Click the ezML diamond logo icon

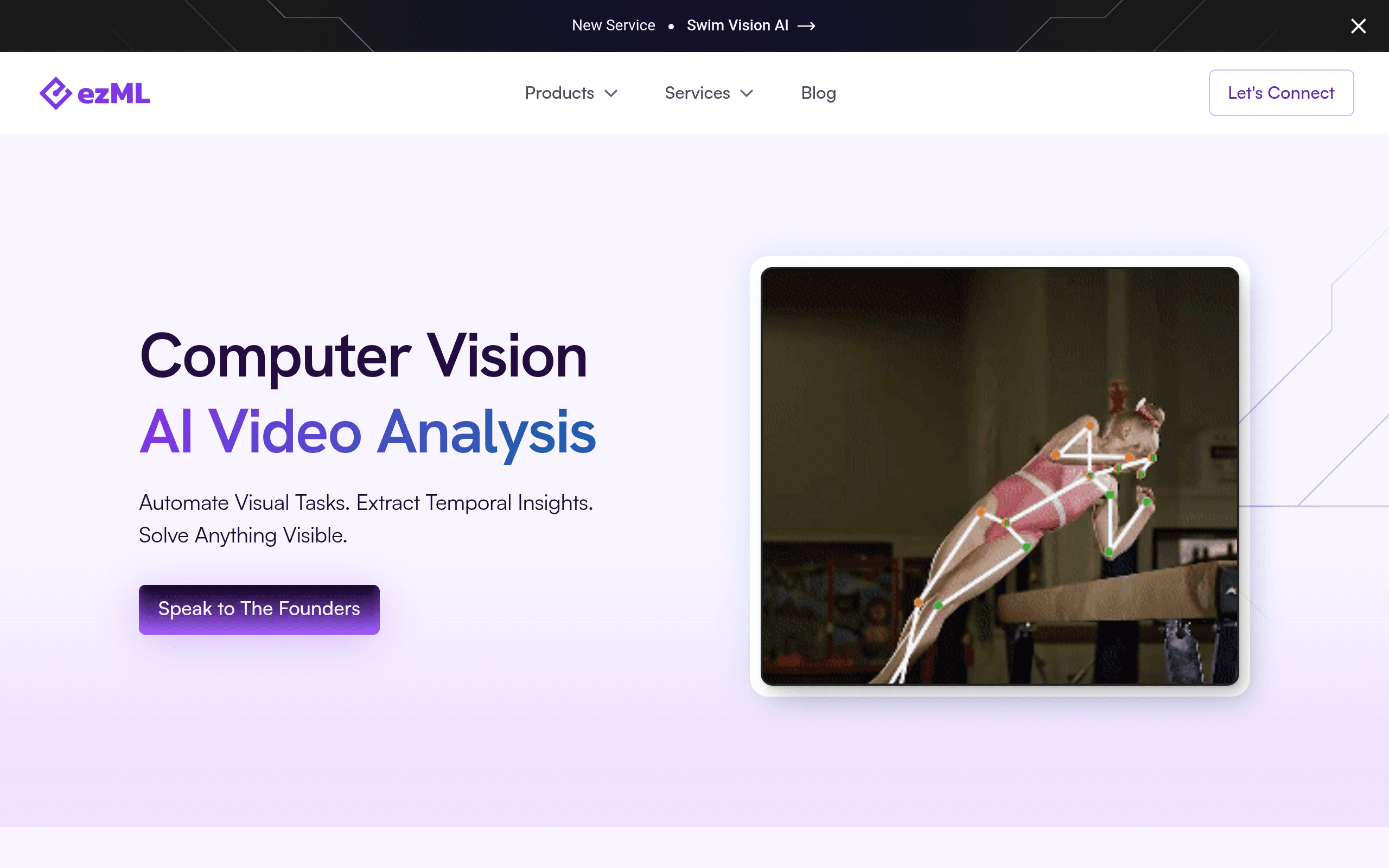(55, 93)
